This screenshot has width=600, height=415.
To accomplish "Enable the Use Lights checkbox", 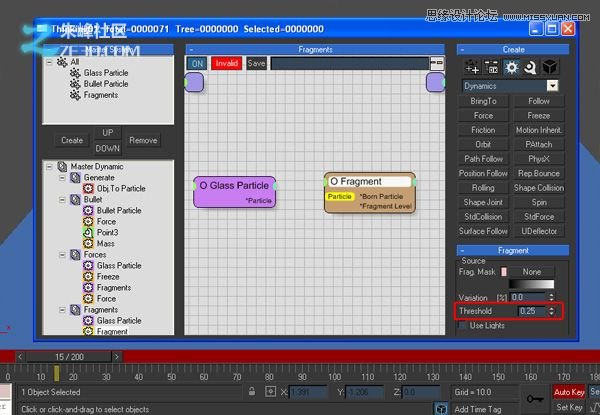I will [463, 325].
